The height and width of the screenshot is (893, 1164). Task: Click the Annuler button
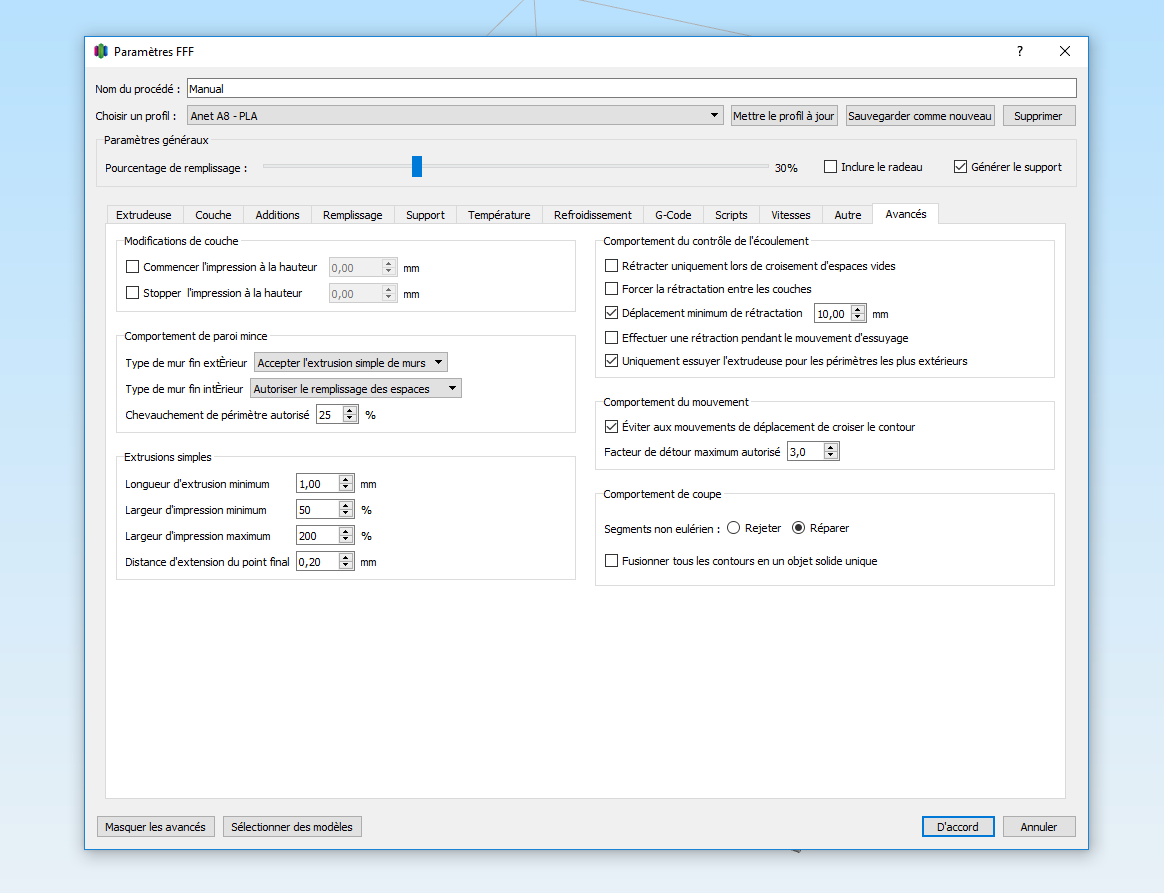pos(1039,826)
